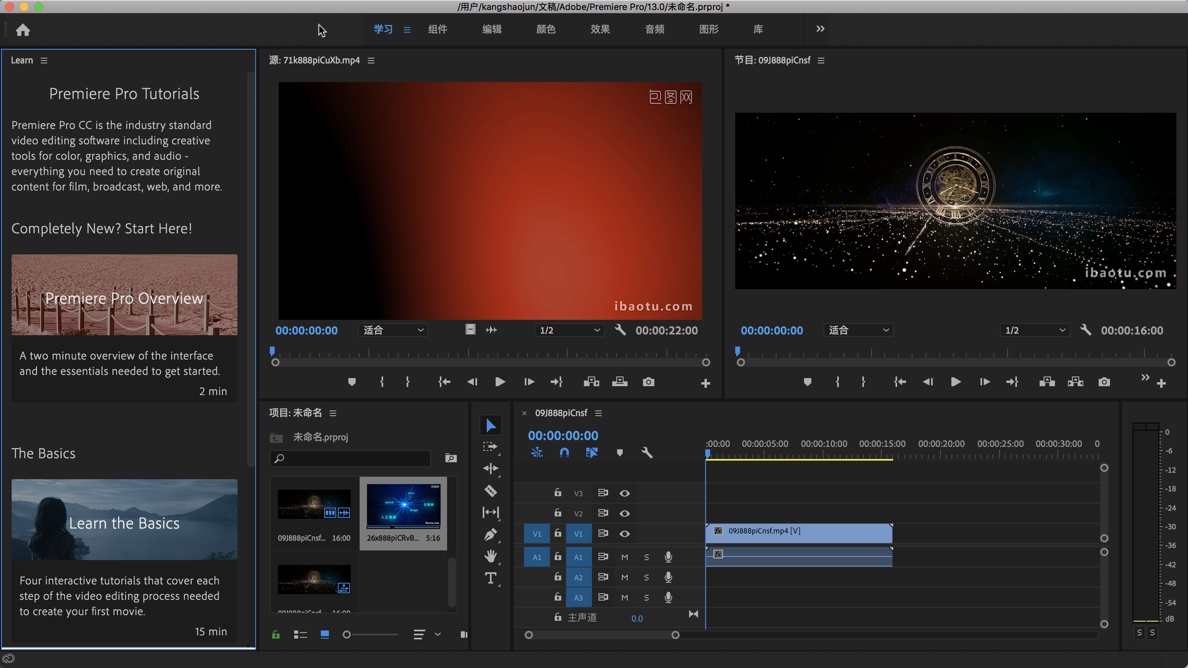Open Source monitor settings wrench
1188x668 pixels.
(621, 330)
